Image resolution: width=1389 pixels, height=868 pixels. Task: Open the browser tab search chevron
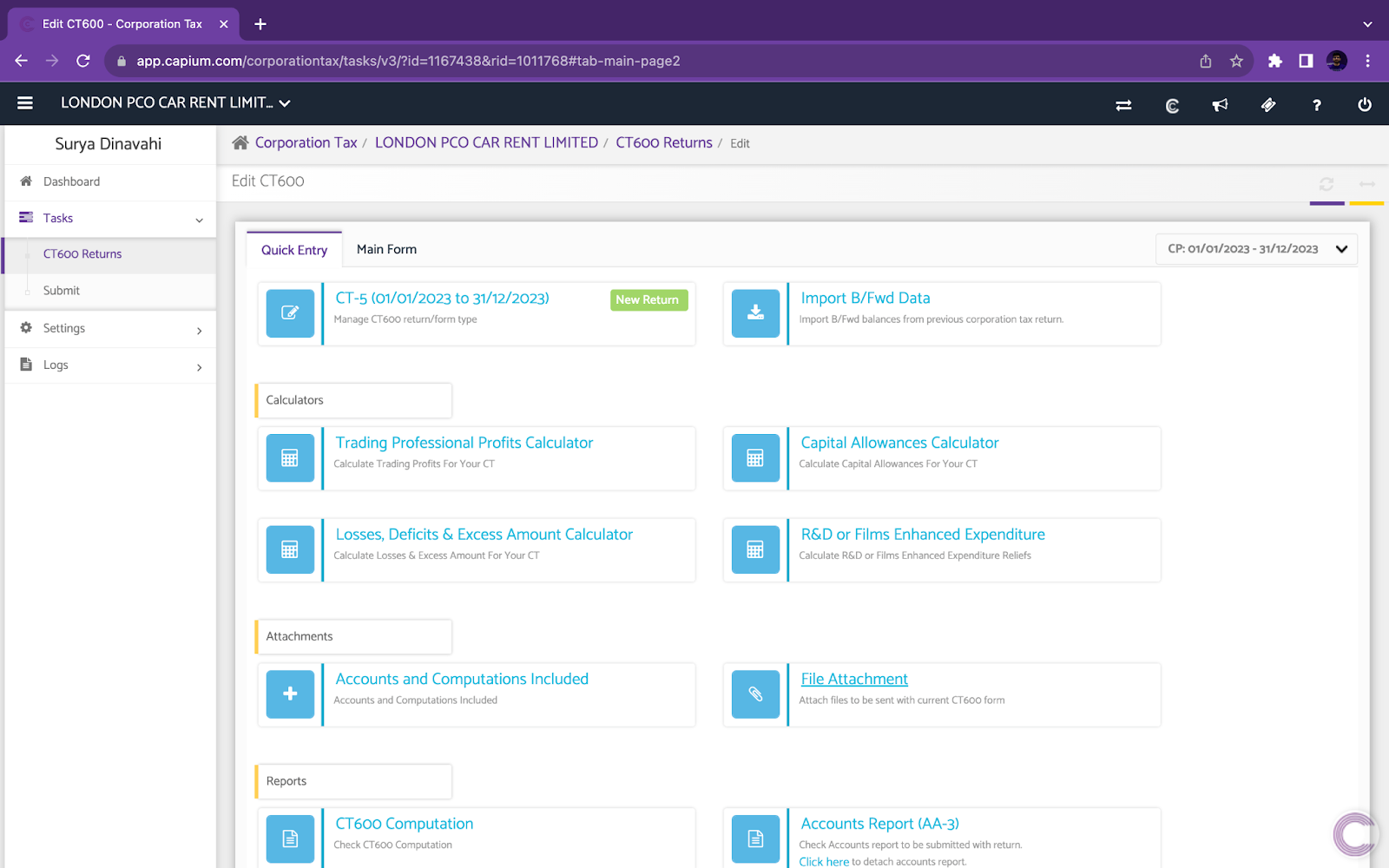tap(1367, 24)
